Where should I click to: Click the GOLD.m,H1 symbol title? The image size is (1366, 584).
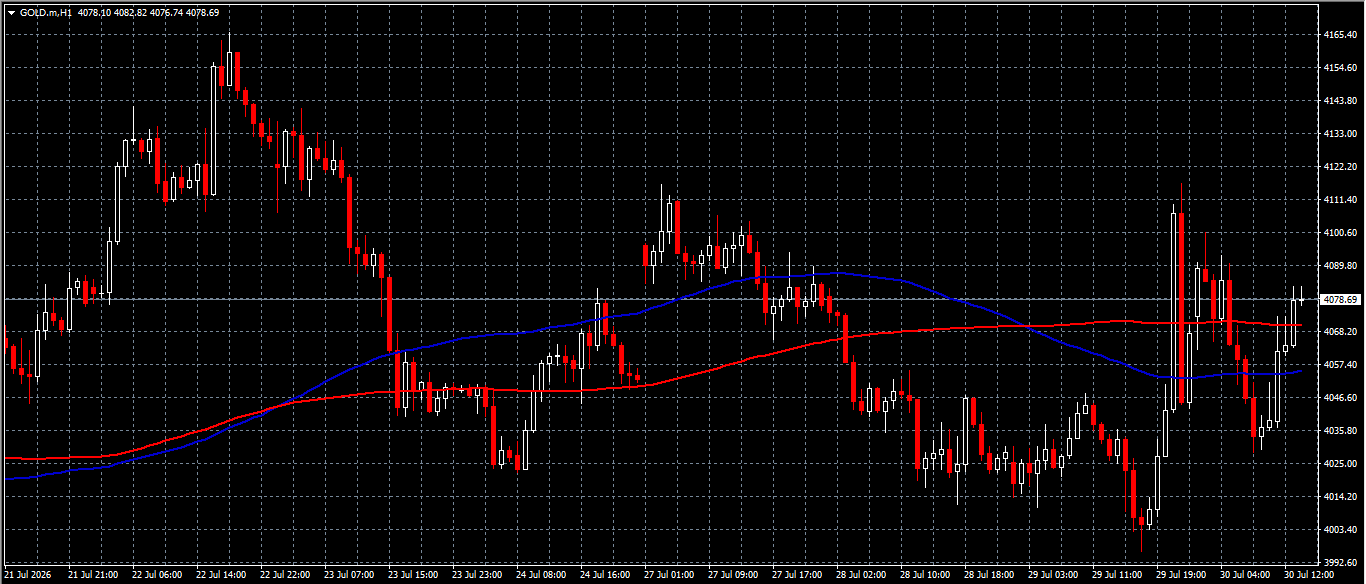(46, 13)
